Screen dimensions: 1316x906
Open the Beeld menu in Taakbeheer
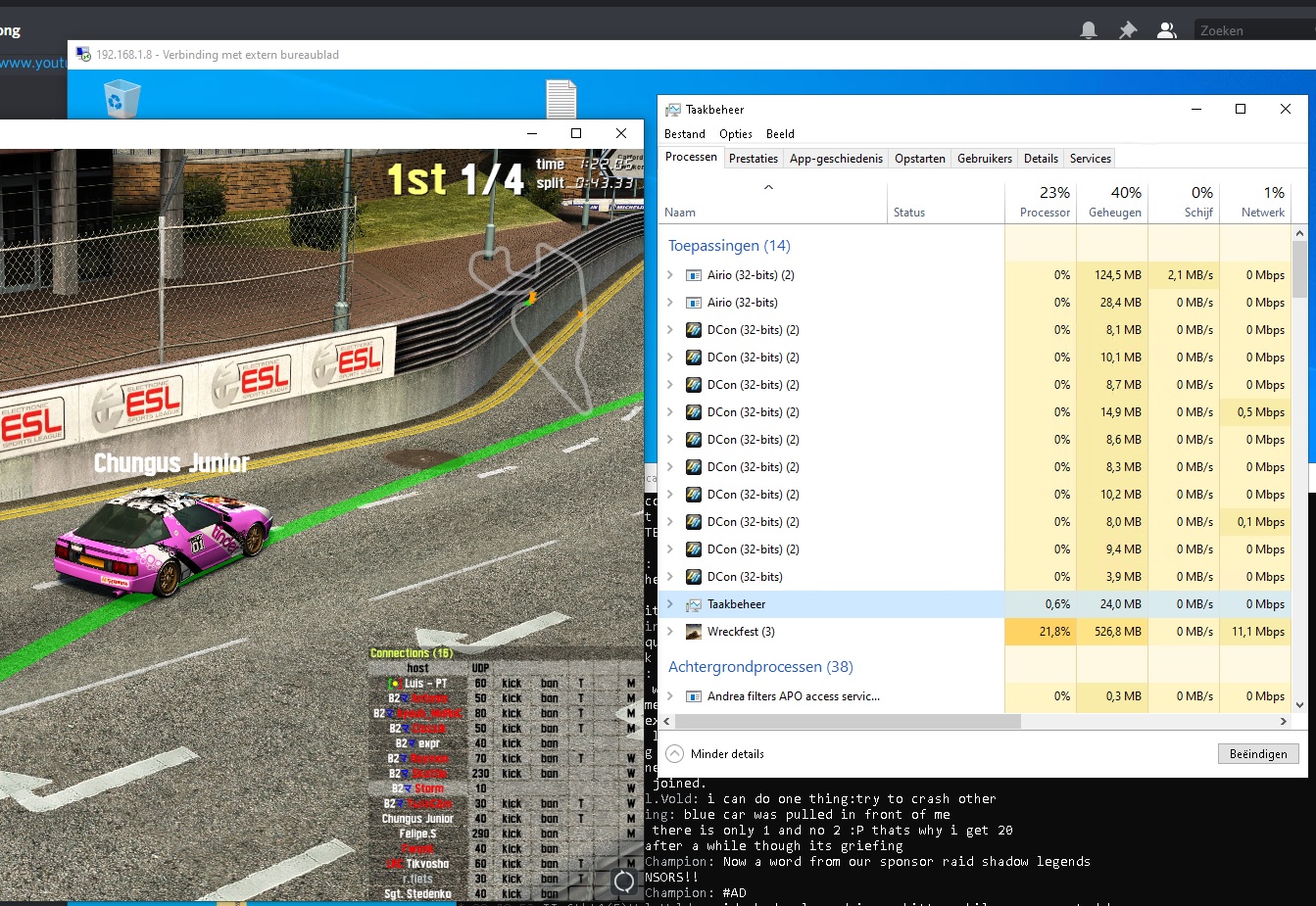coord(780,134)
